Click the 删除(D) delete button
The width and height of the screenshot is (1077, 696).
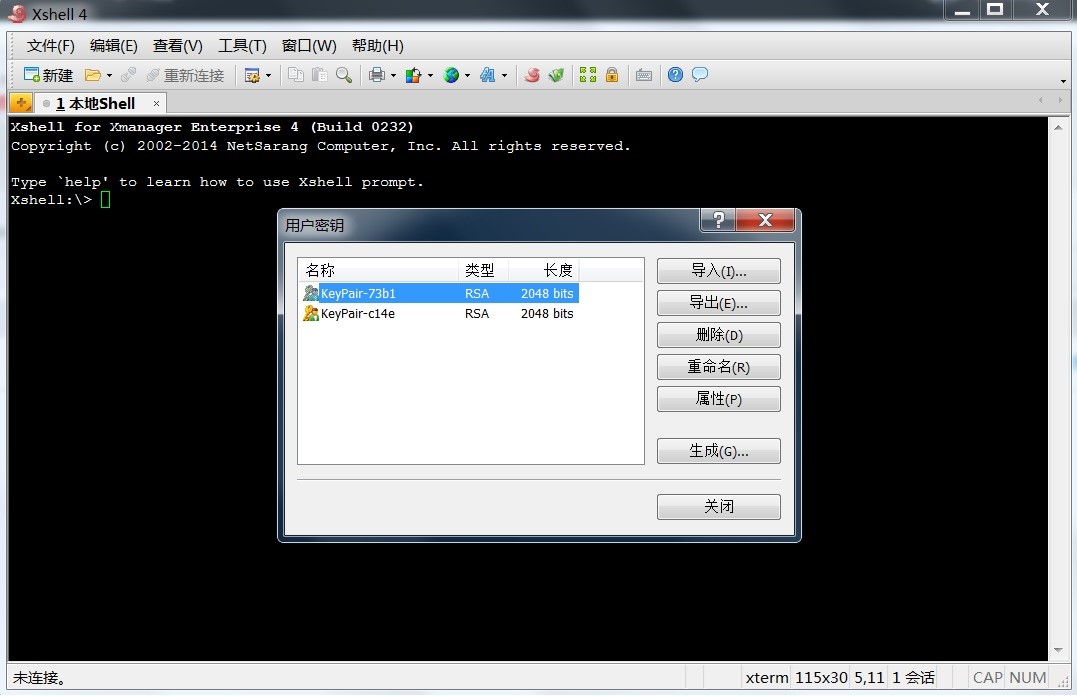coord(718,335)
